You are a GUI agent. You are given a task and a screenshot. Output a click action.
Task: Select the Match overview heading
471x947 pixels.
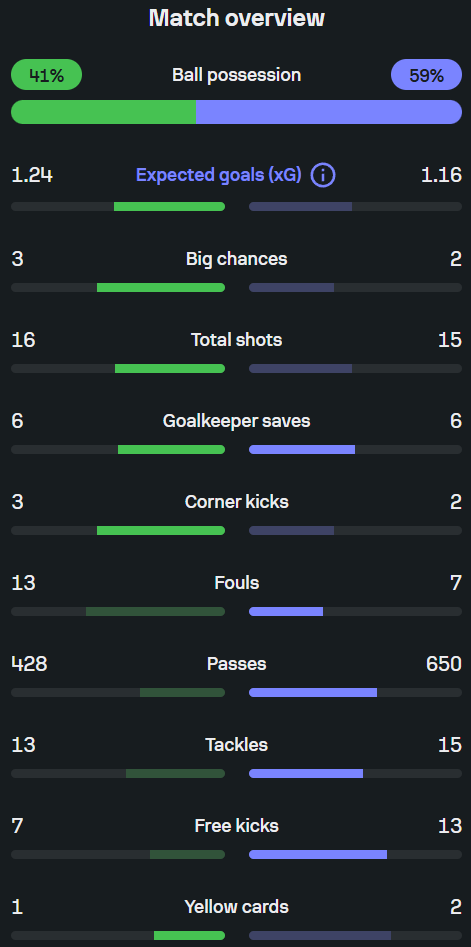[237, 18]
